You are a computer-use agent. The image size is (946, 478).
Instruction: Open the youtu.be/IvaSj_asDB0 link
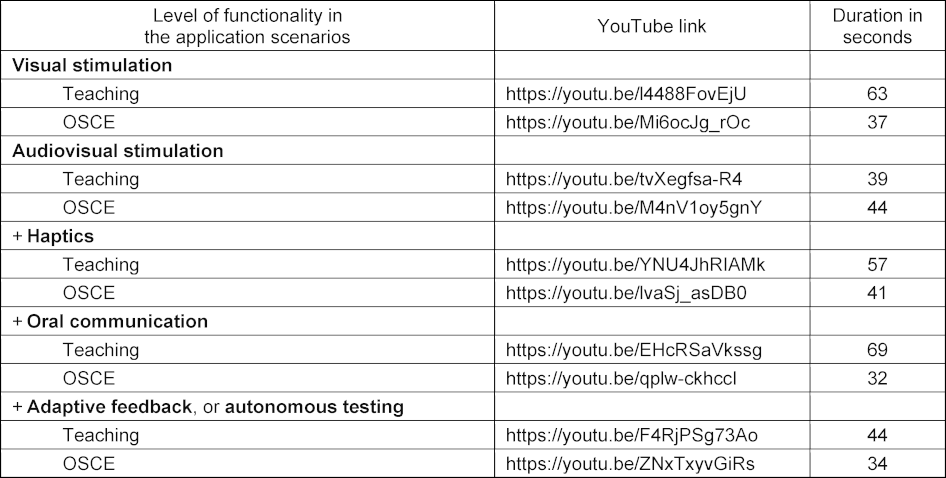pos(626,293)
